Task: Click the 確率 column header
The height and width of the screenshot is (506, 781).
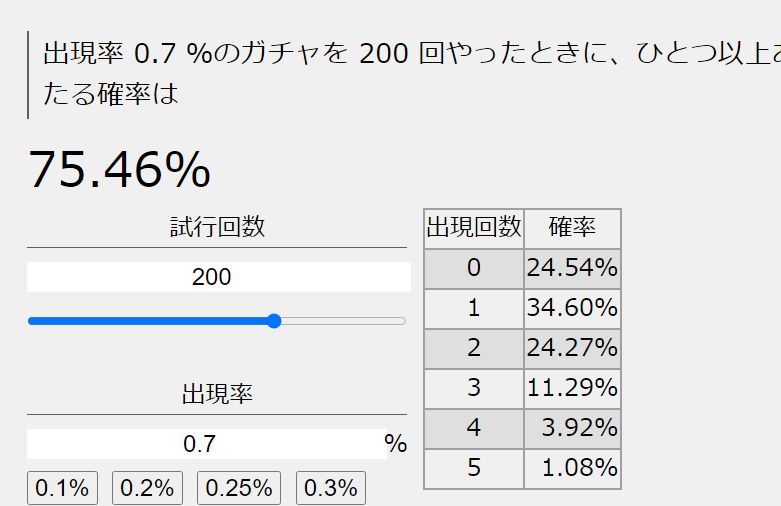Action: (572, 228)
